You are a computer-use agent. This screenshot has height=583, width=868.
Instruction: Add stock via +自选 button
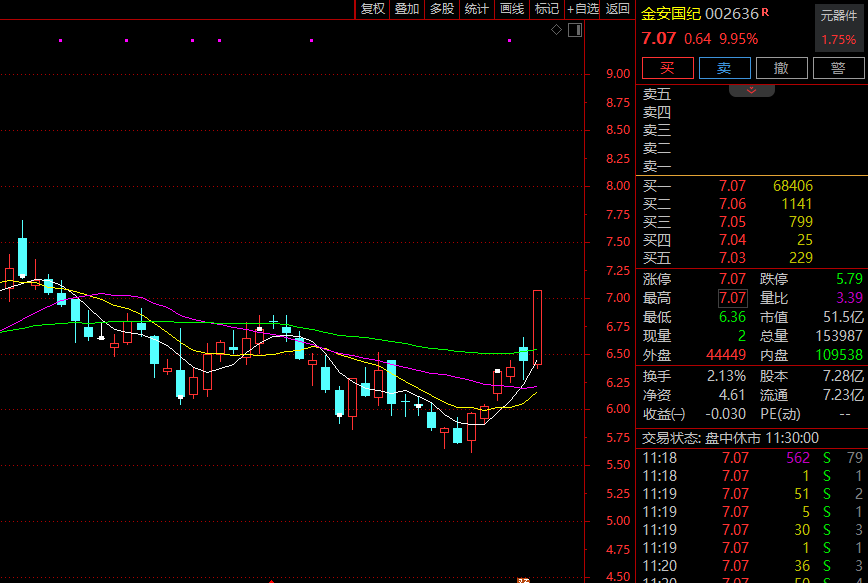pos(582,9)
